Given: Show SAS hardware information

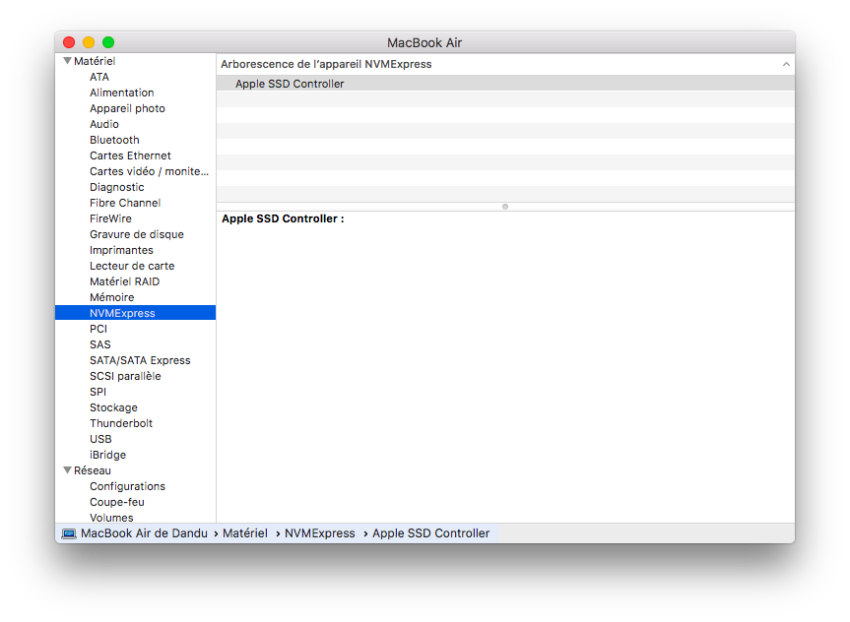Looking at the screenshot, I should [100, 344].
